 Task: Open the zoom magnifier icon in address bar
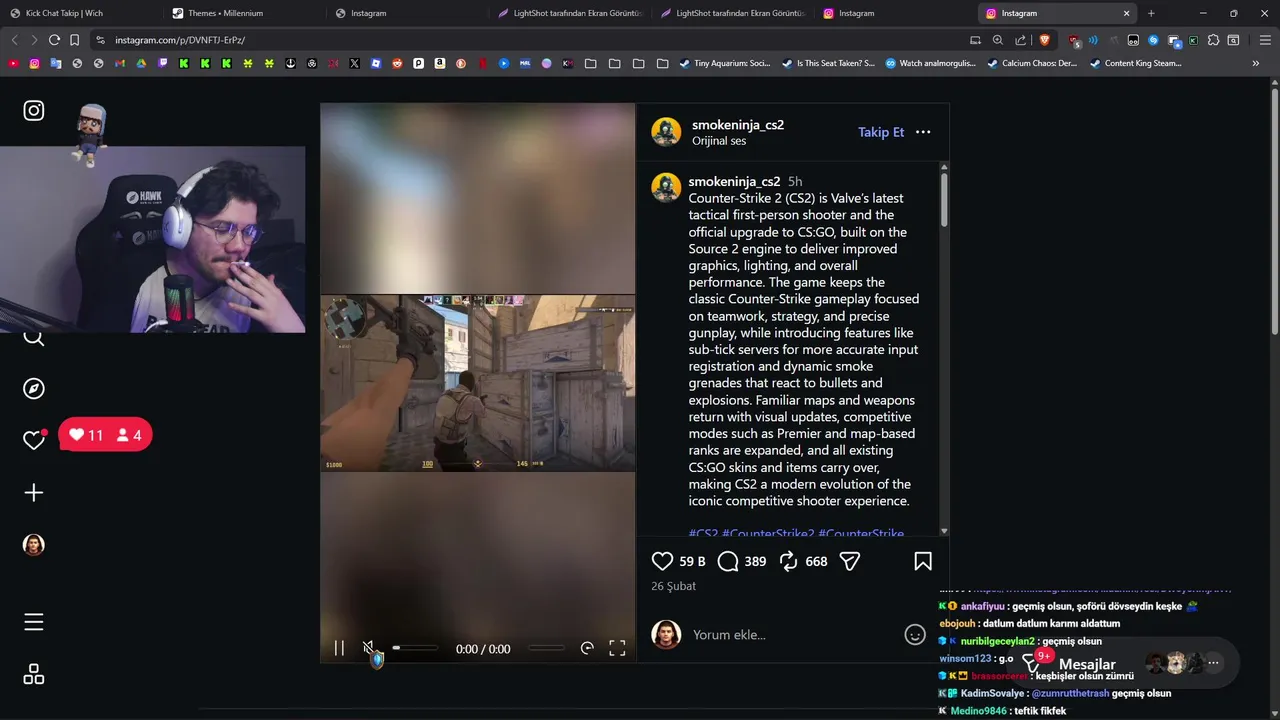tap(997, 40)
